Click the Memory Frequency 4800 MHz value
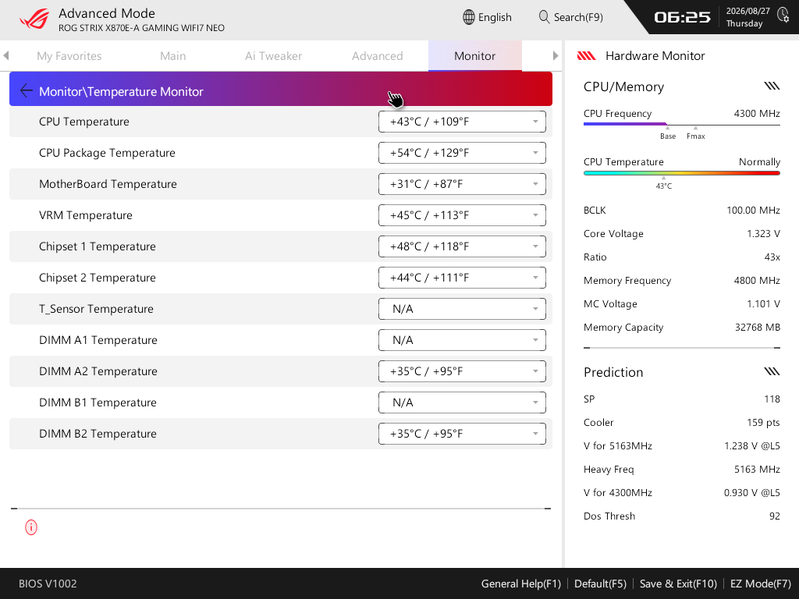Screen dimensions: 799x599 click(757, 281)
